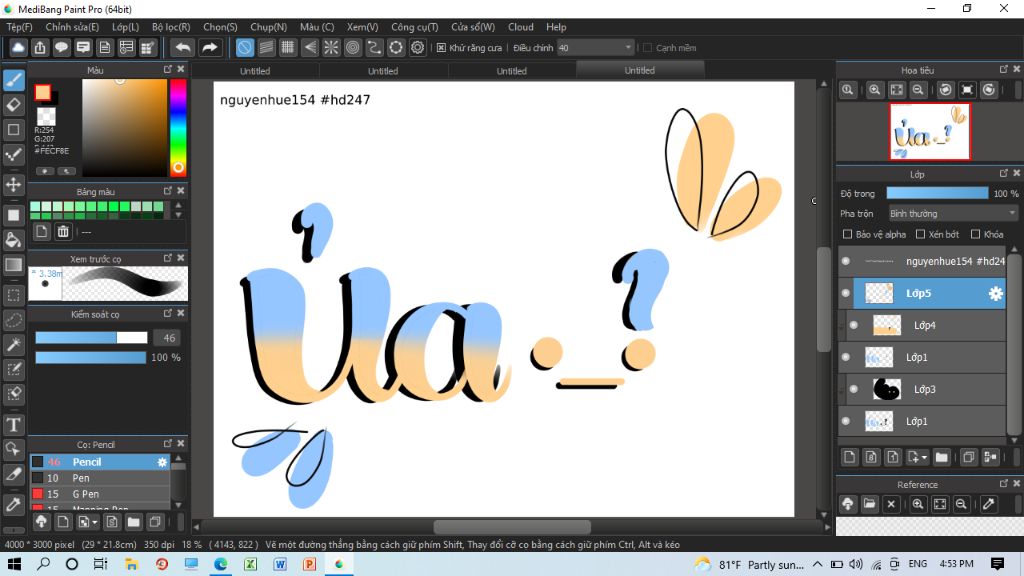Open the Pha trộn blend mode dropdown
Image resolution: width=1024 pixels, height=576 pixels.
click(x=953, y=214)
